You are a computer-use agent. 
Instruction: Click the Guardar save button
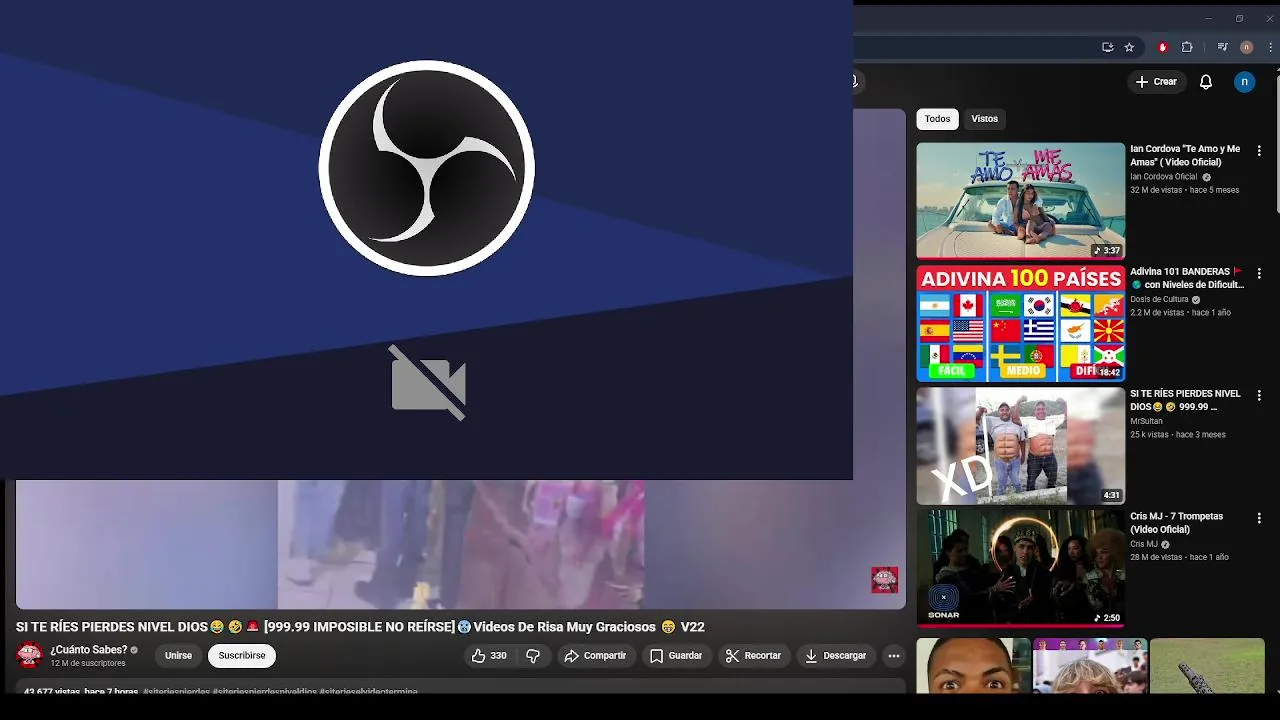click(676, 656)
